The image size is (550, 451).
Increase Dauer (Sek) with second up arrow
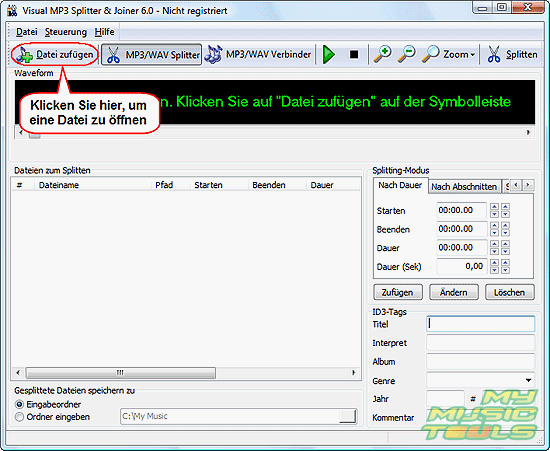pyautogui.click(x=505, y=262)
